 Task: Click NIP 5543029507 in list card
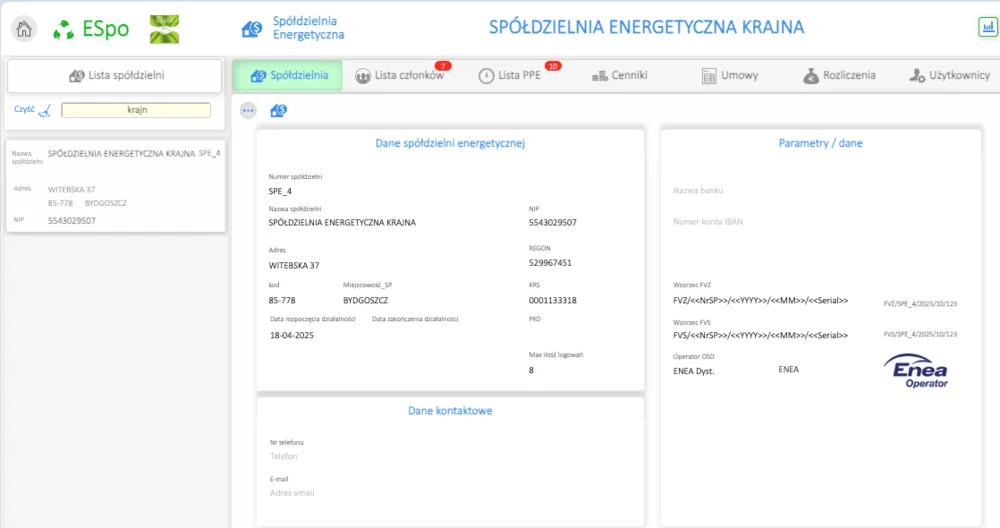71,221
